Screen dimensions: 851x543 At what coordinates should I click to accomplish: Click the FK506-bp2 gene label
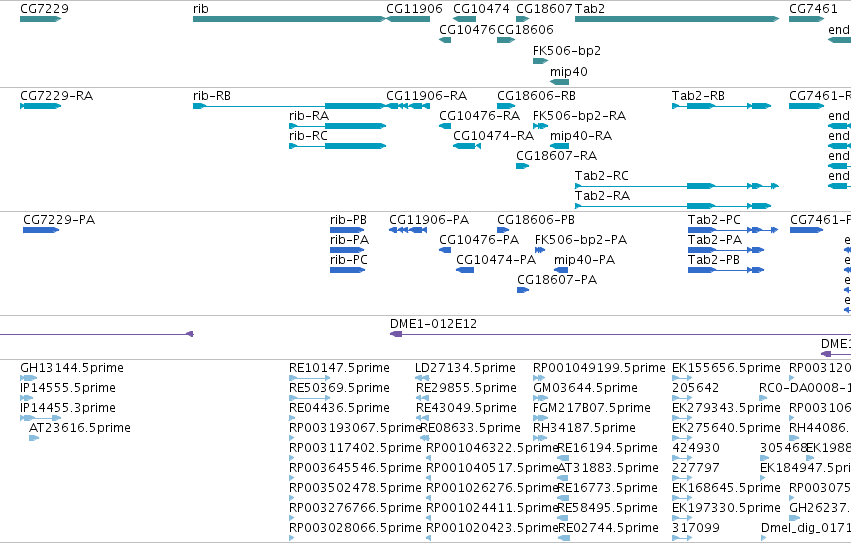[x=567, y=50]
